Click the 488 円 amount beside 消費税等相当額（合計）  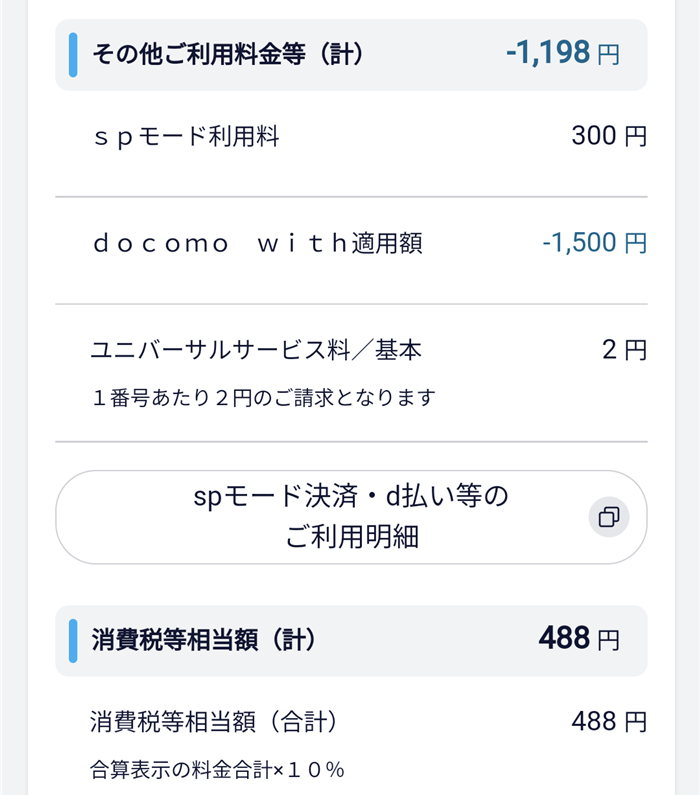(x=608, y=721)
